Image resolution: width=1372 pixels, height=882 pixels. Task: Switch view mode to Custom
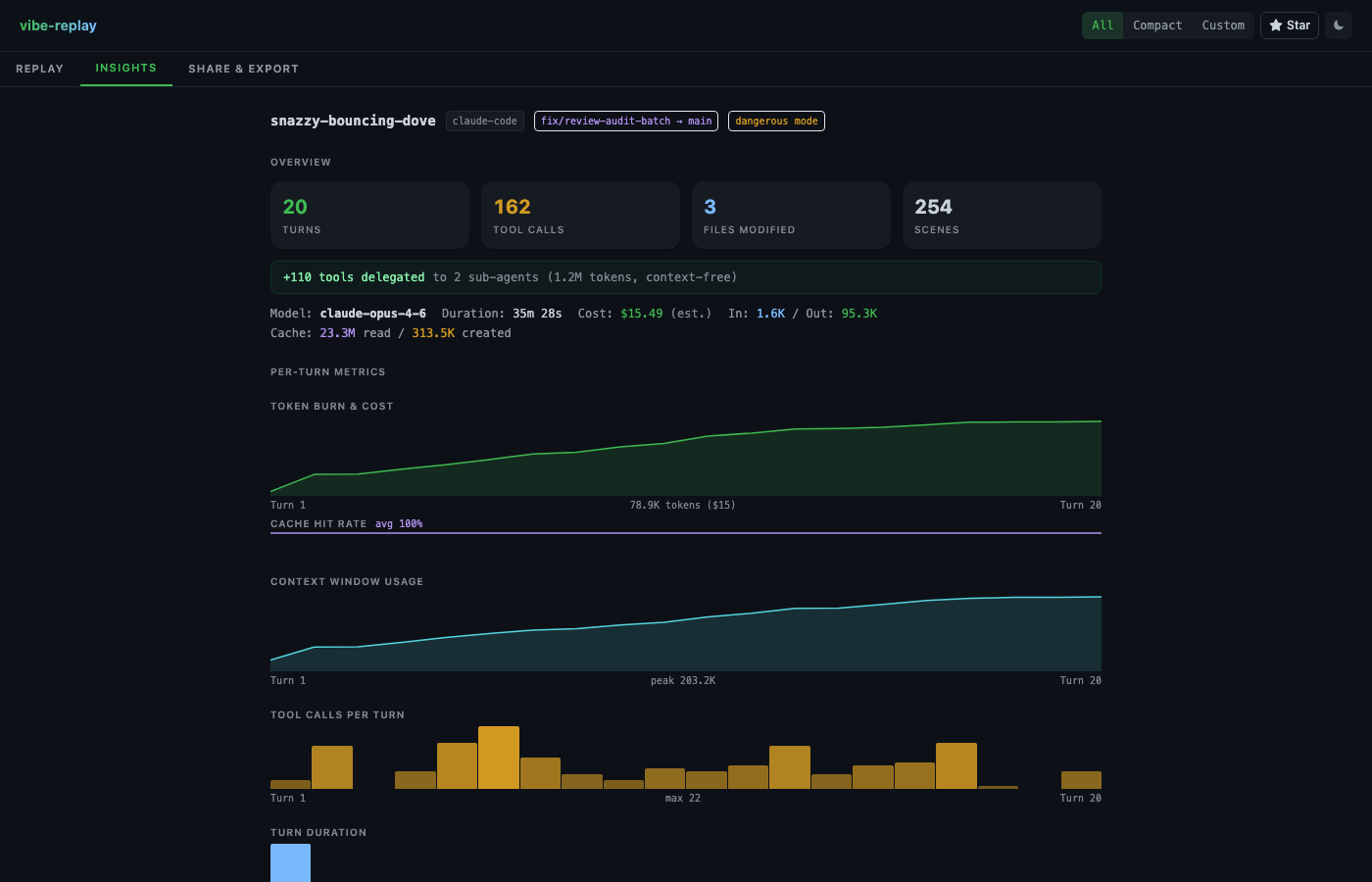[1223, 25]
